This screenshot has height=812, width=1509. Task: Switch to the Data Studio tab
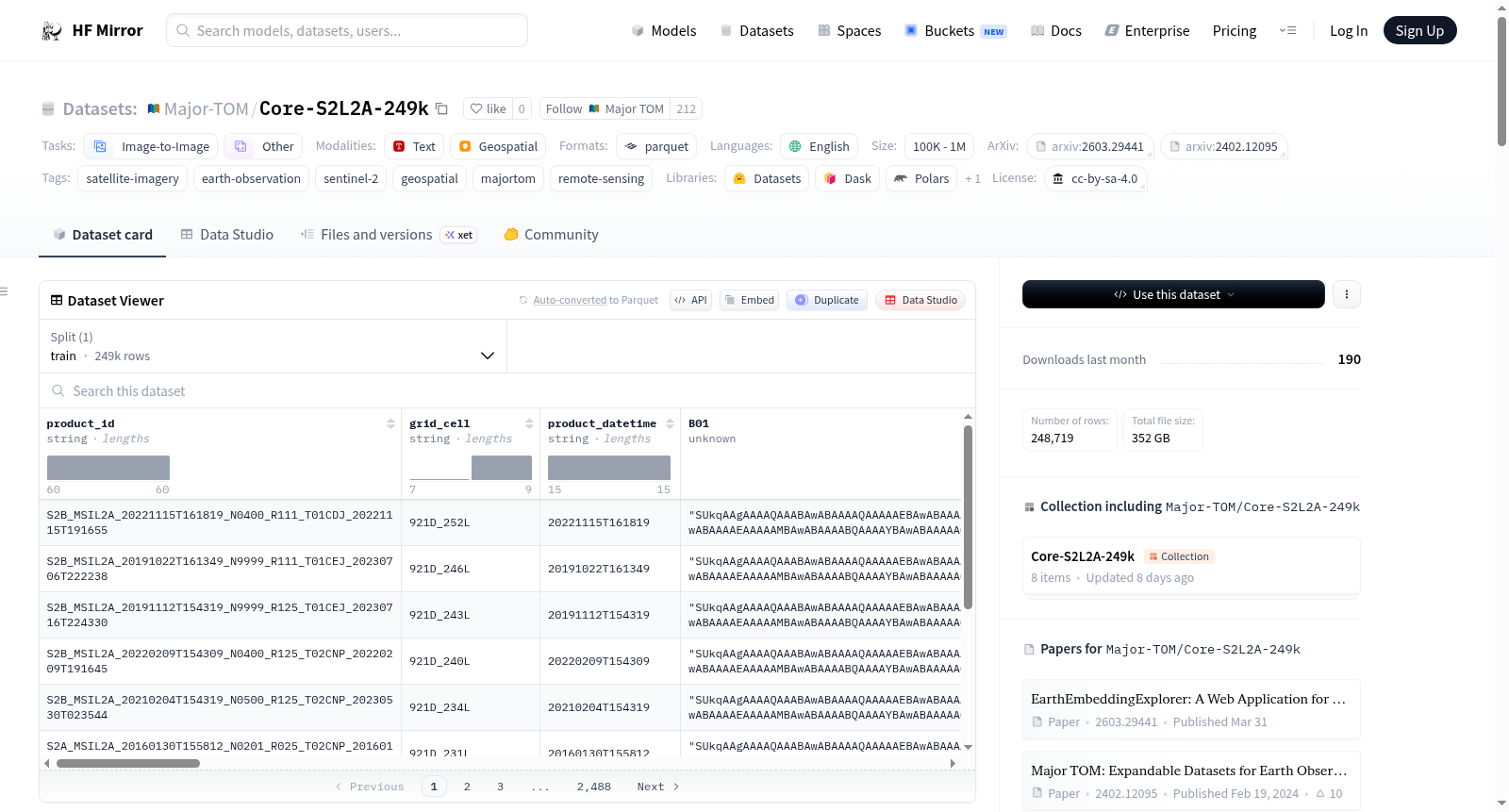227,235
